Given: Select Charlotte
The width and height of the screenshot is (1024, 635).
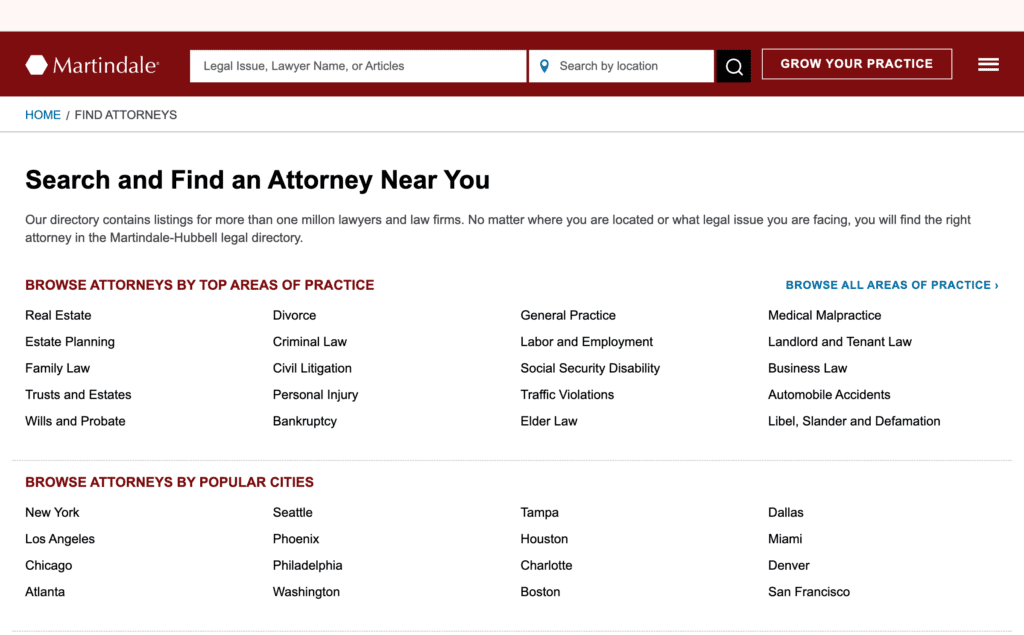Looking at the screenshot, I should click(x=546, y=566).
